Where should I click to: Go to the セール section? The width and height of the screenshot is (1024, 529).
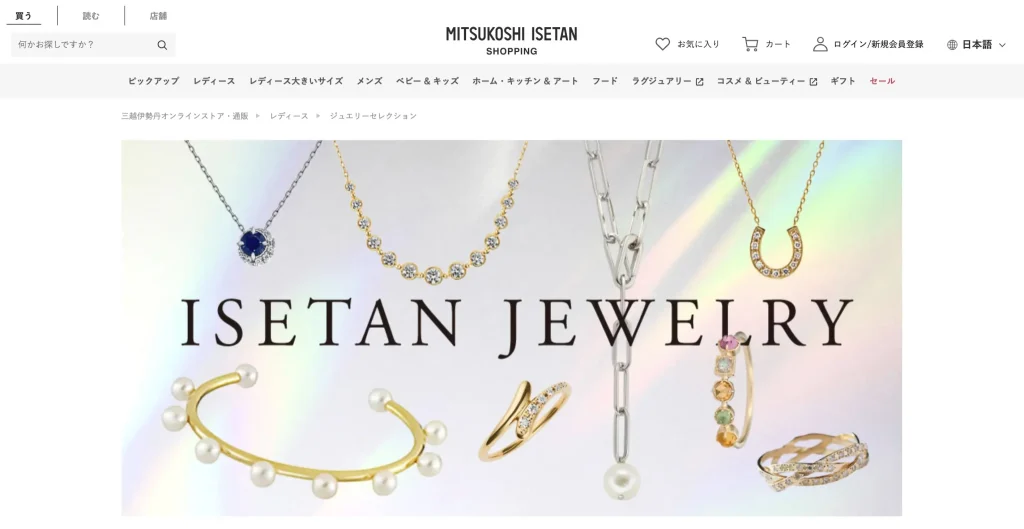click(882, 81)
